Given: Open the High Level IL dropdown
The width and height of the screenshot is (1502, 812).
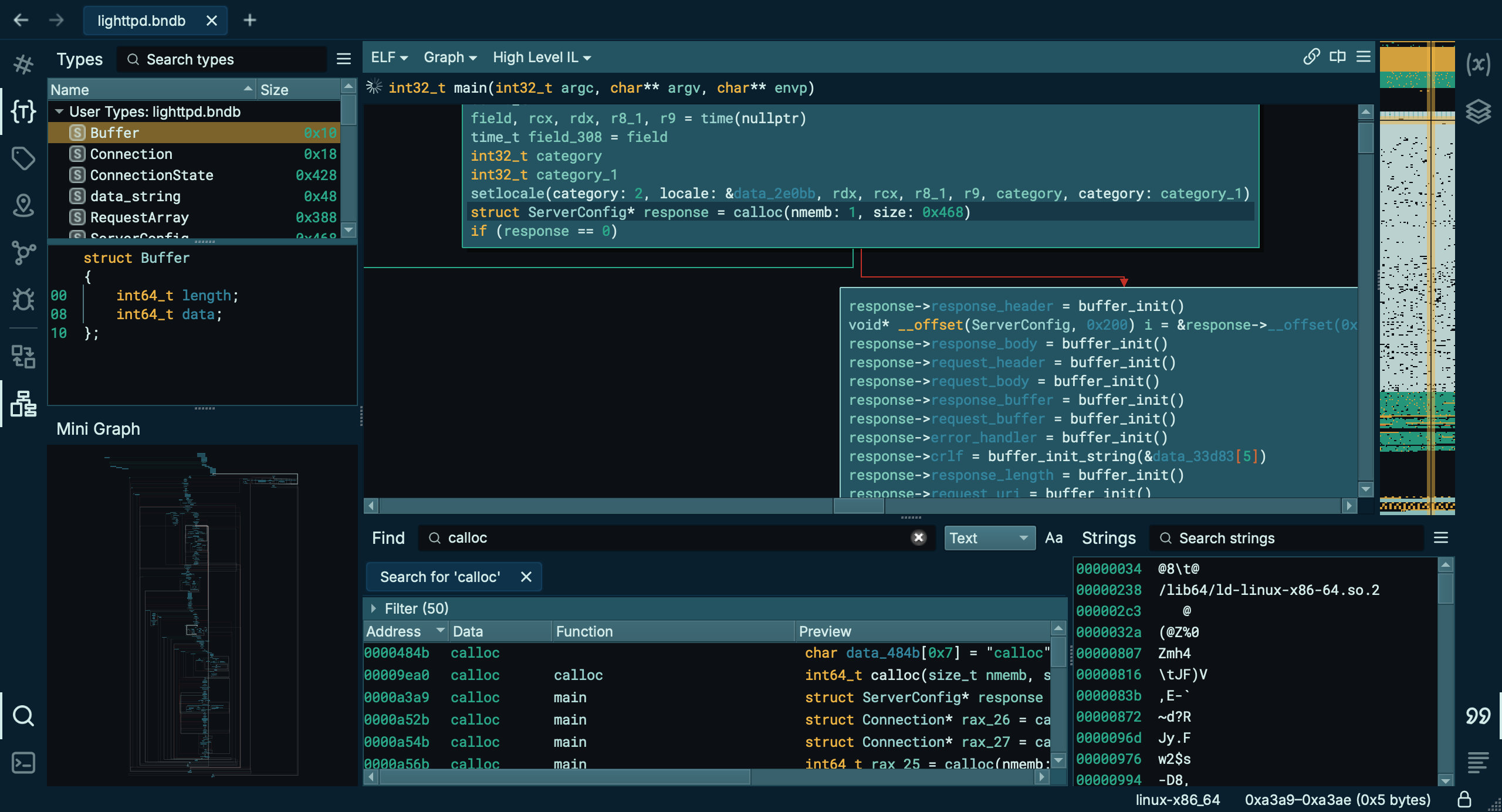Looking at the screenshot, I should [x=542, y=57].
